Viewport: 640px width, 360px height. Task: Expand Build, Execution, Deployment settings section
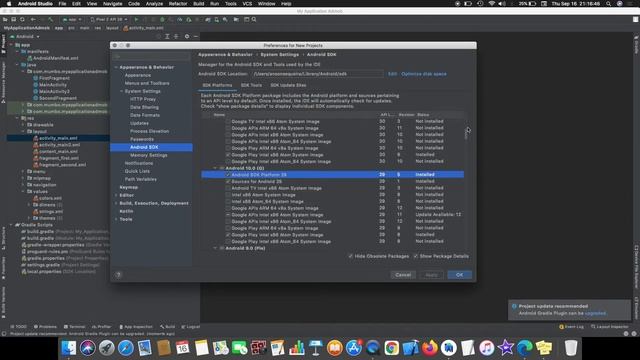click(x=116, y=203)
